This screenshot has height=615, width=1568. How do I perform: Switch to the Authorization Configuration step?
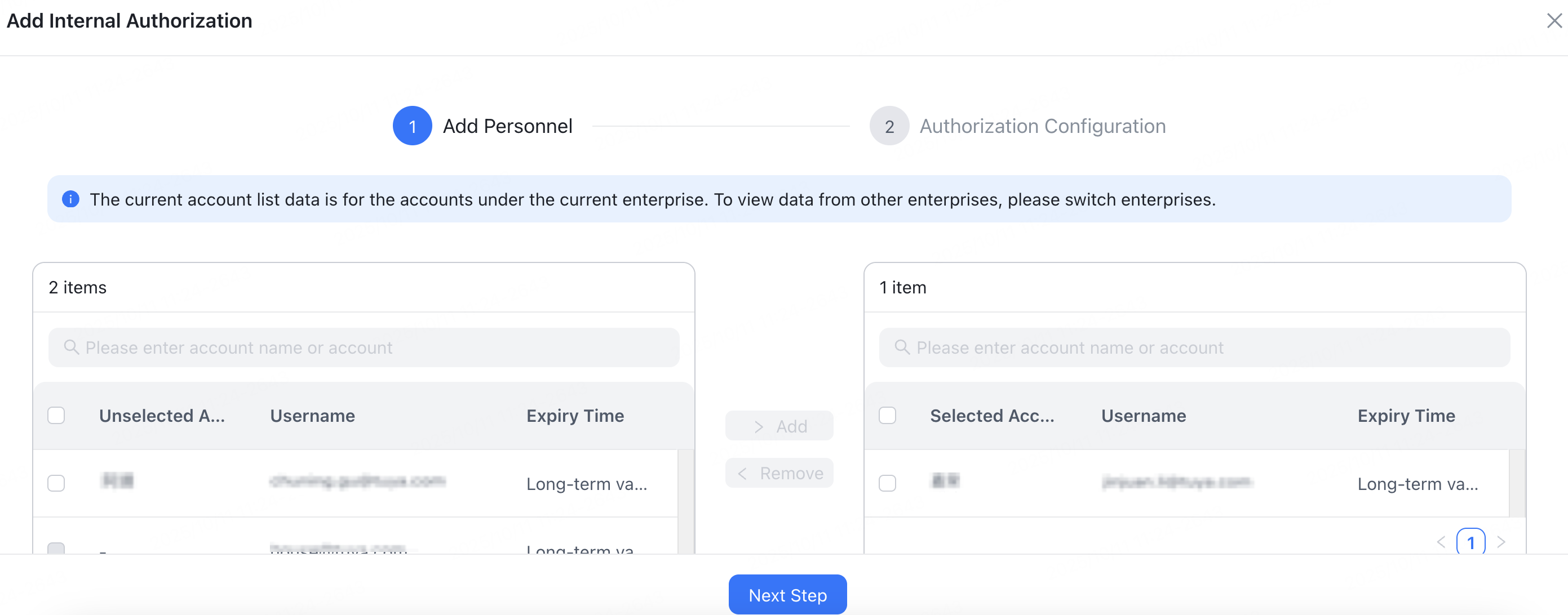tap(1042, 126)
